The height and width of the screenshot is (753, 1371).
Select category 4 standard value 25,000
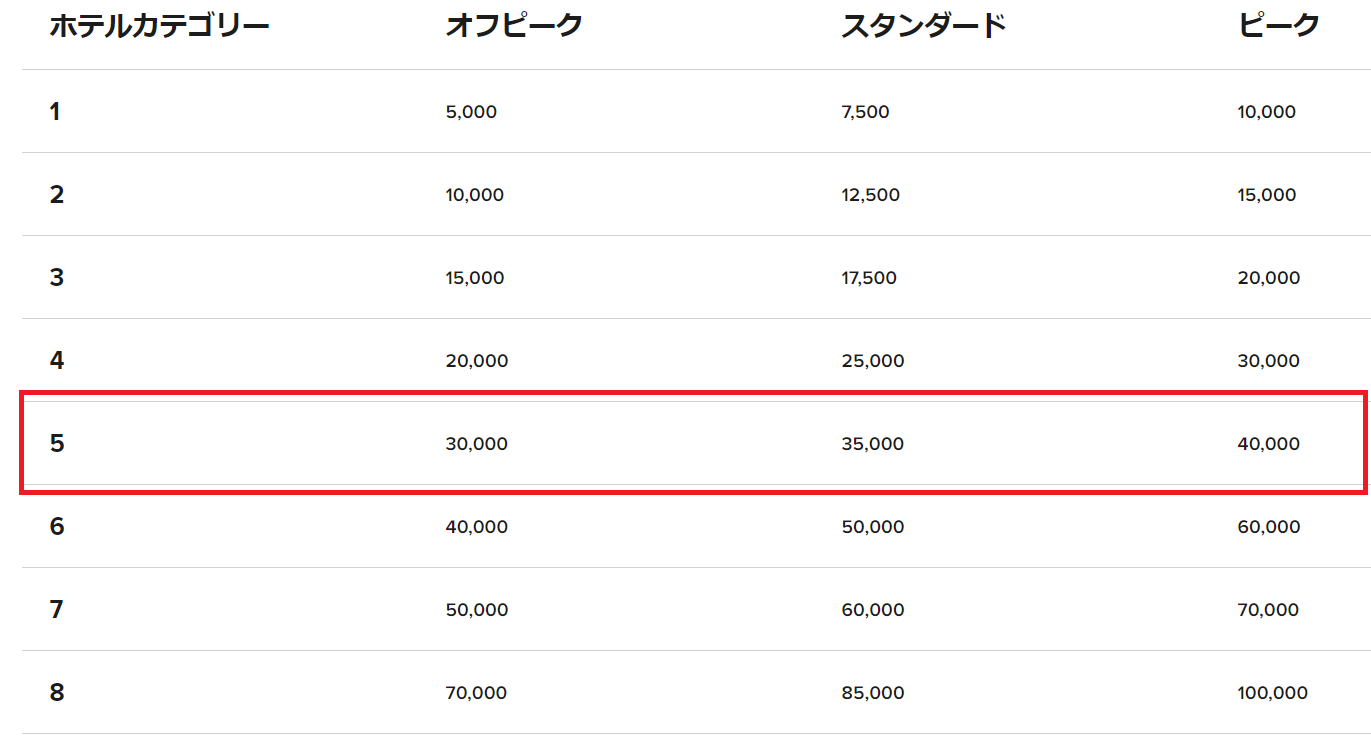(x=872, y=361)
